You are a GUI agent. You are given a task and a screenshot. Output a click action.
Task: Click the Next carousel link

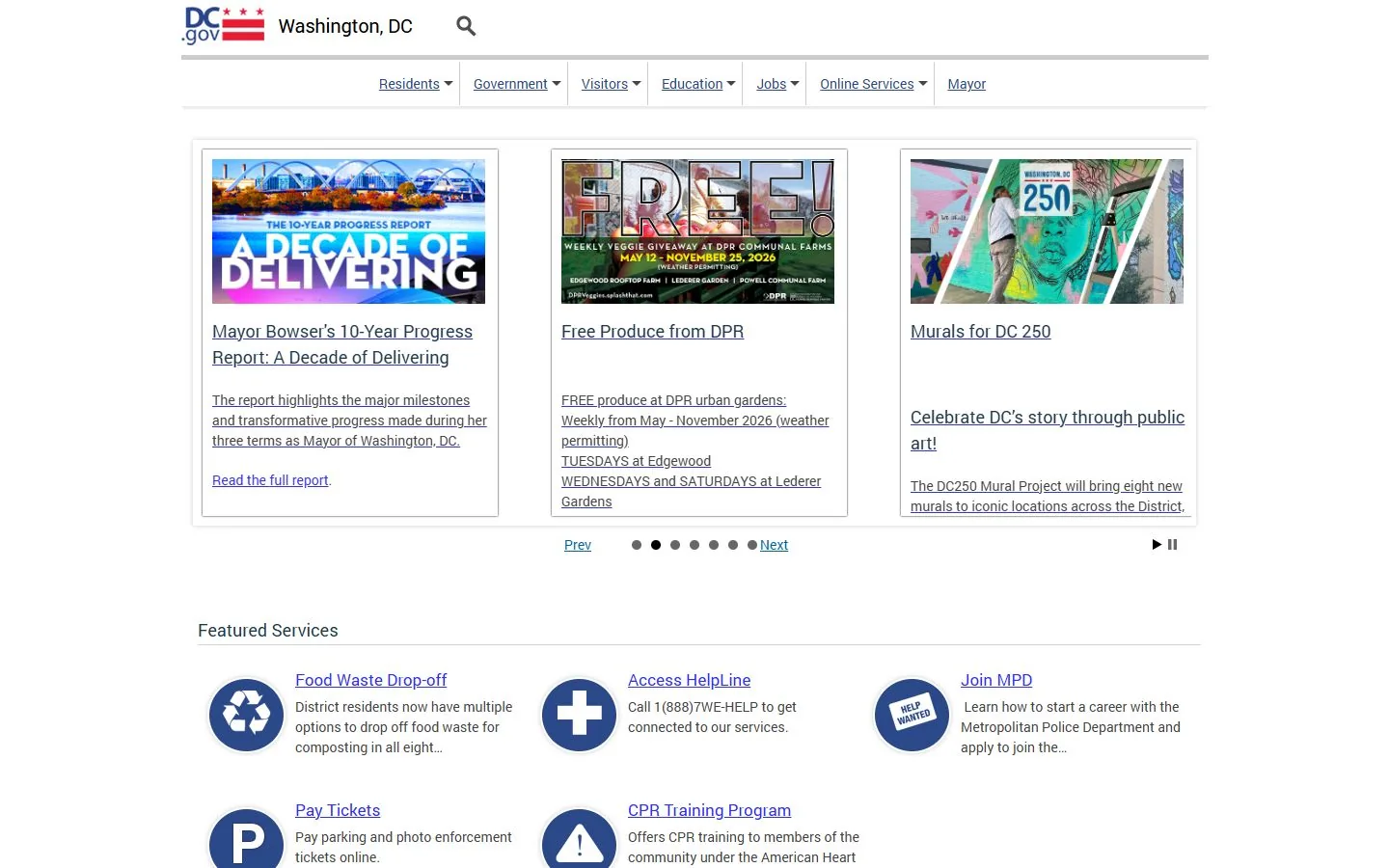pyautogui.click(x=774, y=545)
